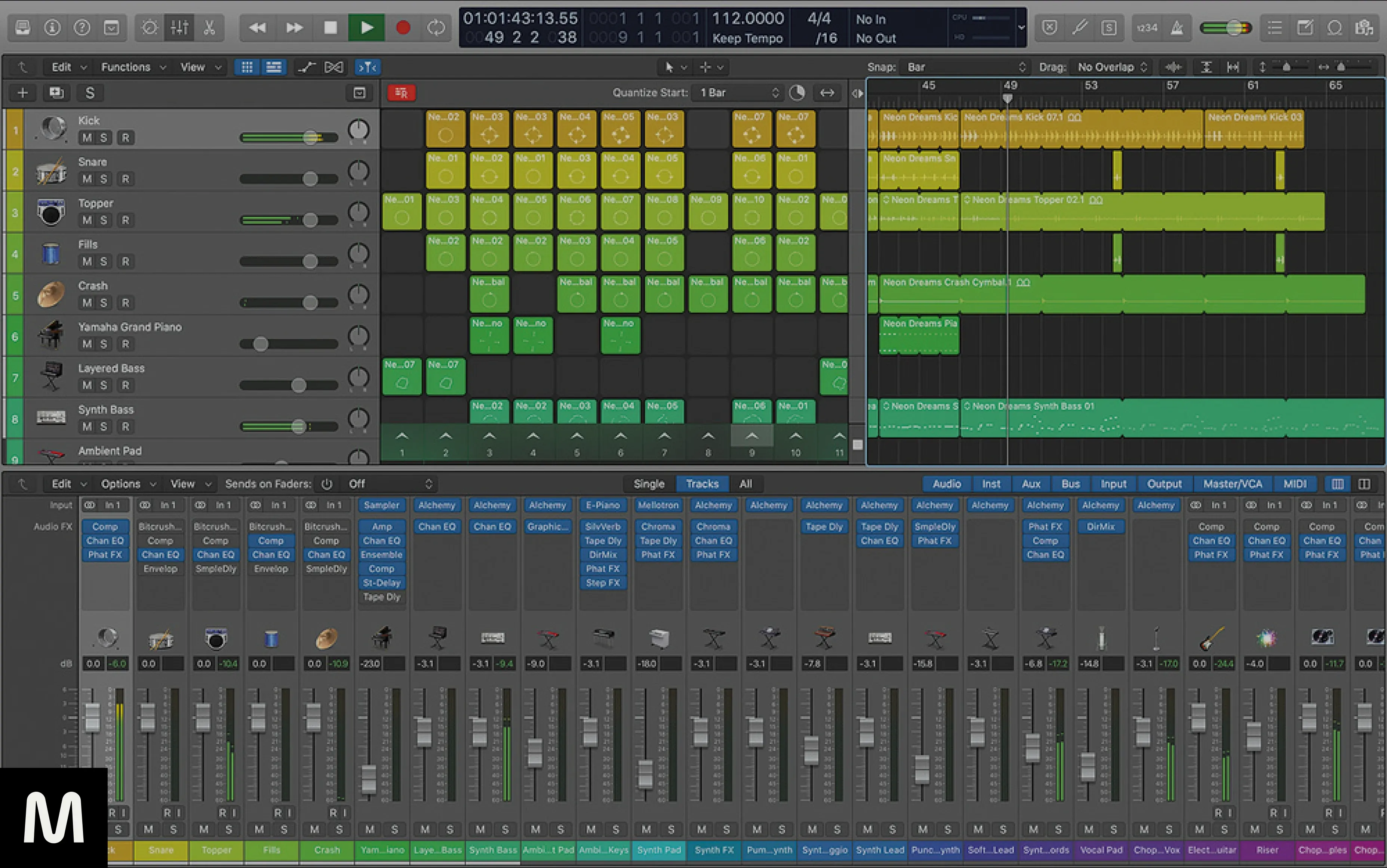The image size is (1387, 868).
Task: Switch mixer view to All tab
Action: (745, 484)
